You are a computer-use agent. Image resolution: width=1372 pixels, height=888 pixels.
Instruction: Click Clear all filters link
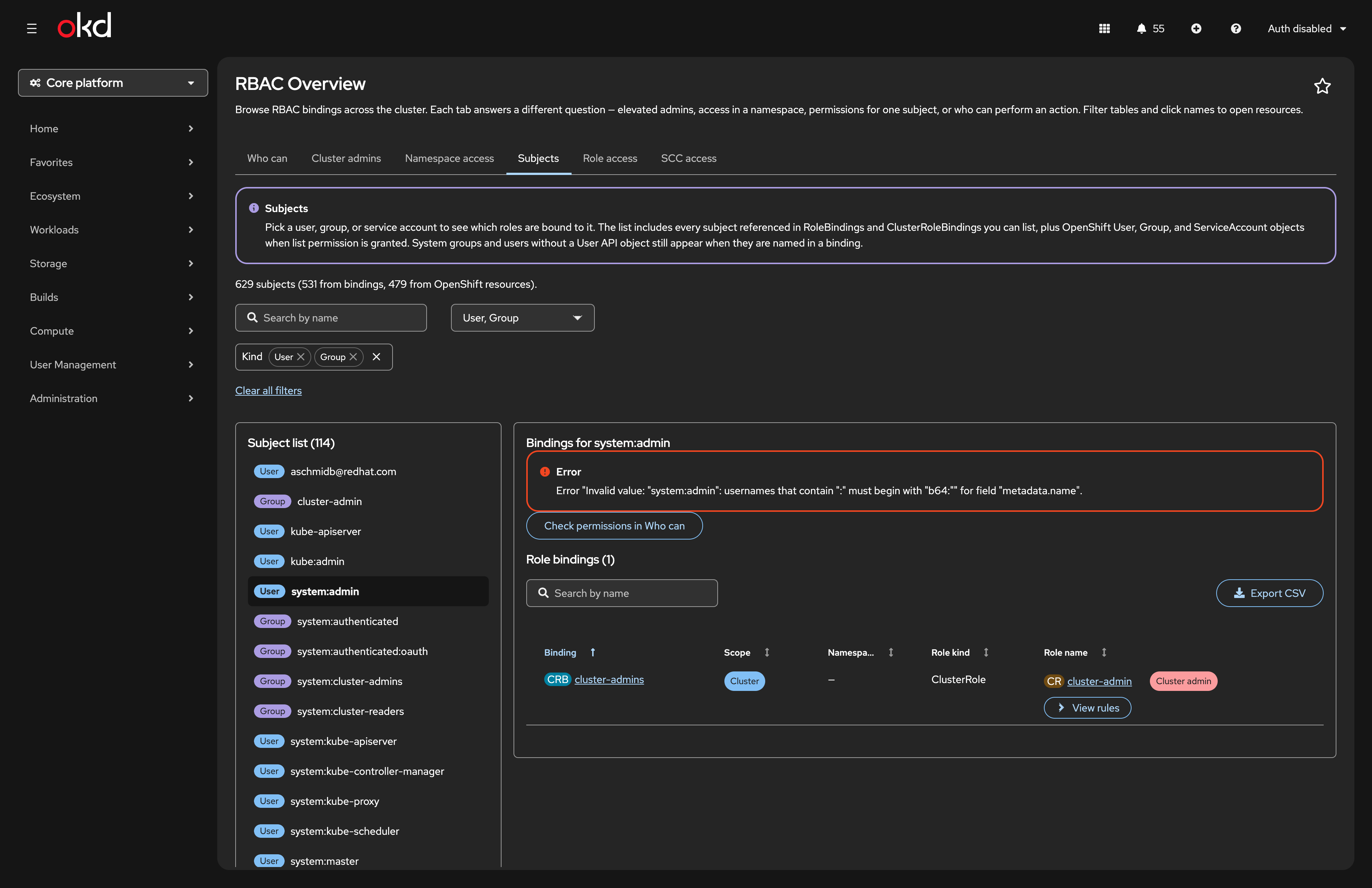tap(268, 390)
